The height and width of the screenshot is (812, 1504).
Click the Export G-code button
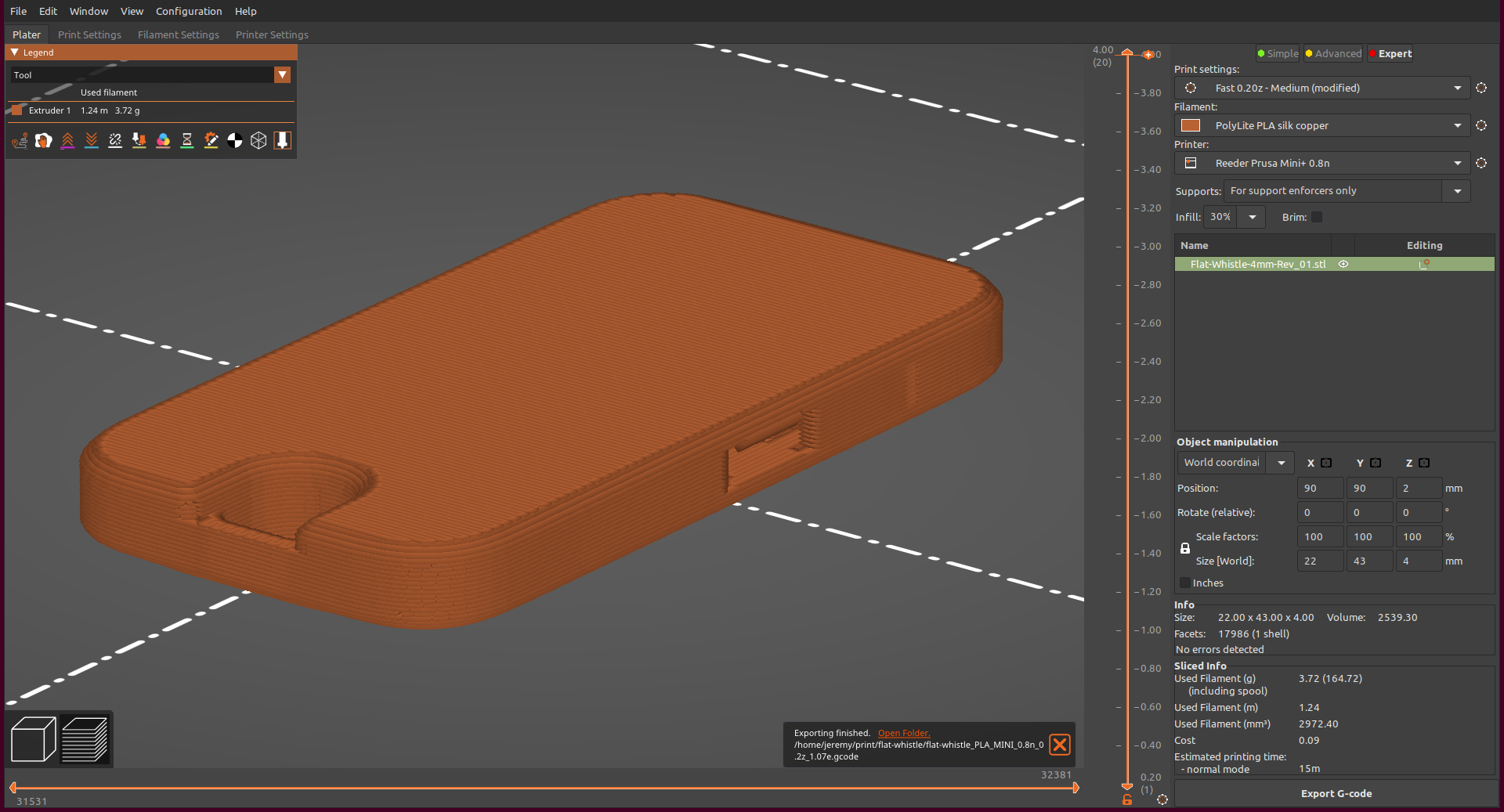click(x=1336, y=793)
